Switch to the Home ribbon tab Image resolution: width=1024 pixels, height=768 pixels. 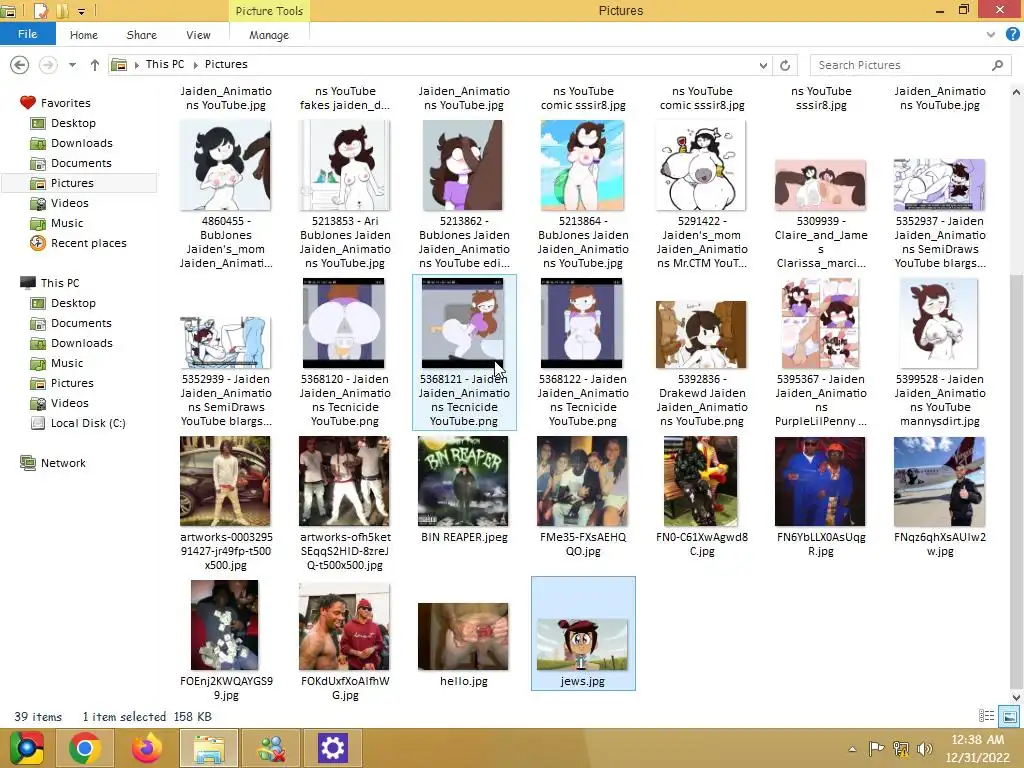coord(84,35)
